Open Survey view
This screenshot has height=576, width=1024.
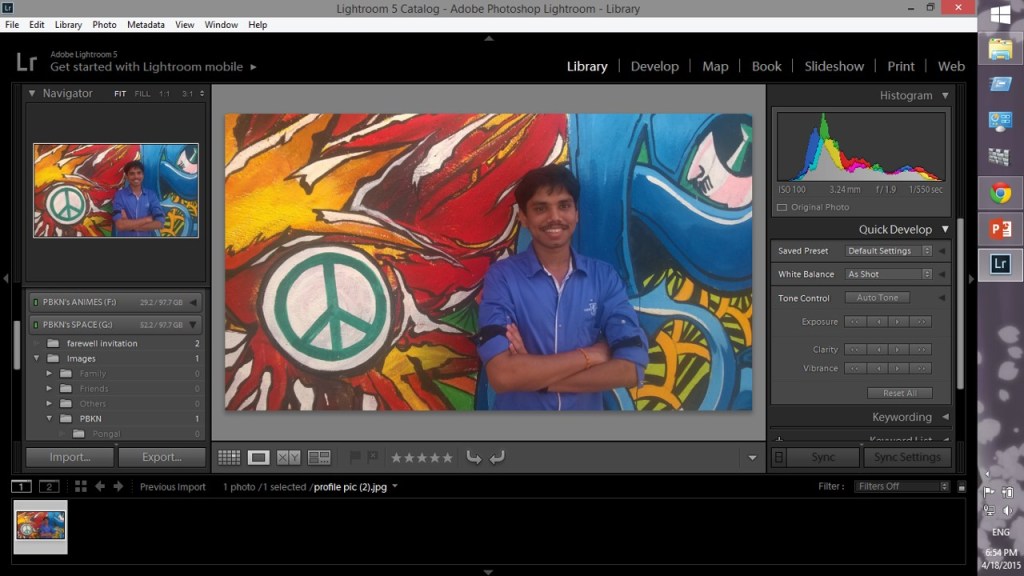tap(319, 457)
